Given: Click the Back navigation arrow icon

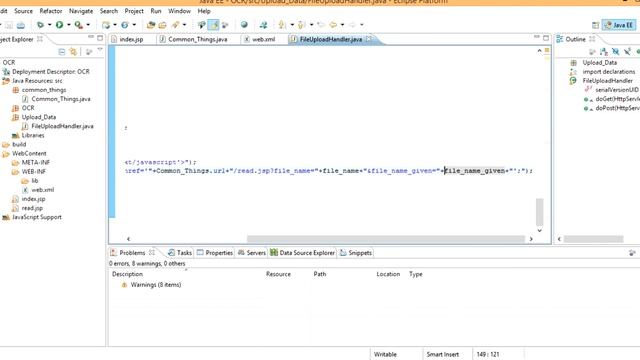Looking at the screenshot, I should (333, 25).
